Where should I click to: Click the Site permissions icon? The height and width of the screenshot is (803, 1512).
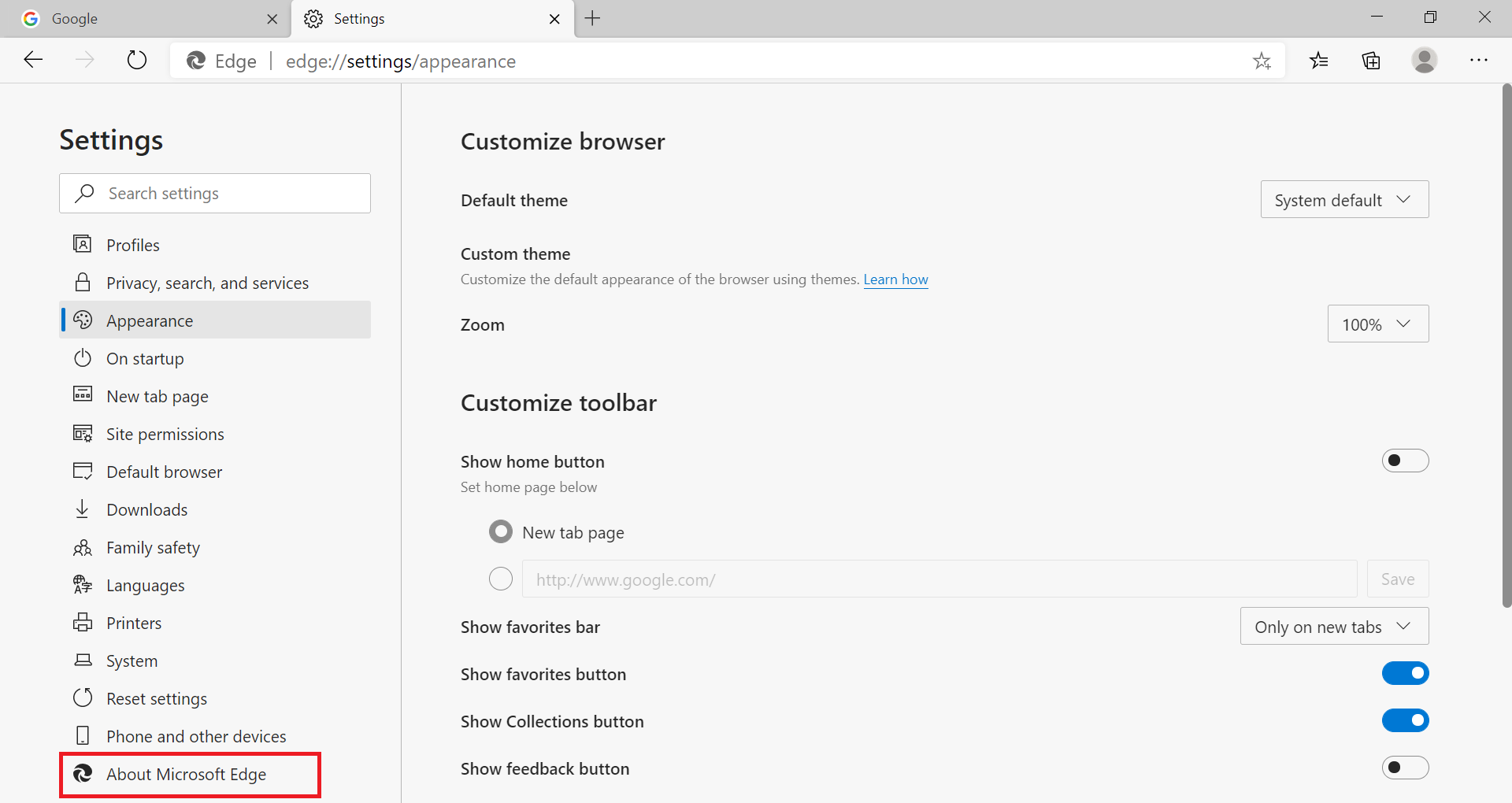click(x=83, y=433)
